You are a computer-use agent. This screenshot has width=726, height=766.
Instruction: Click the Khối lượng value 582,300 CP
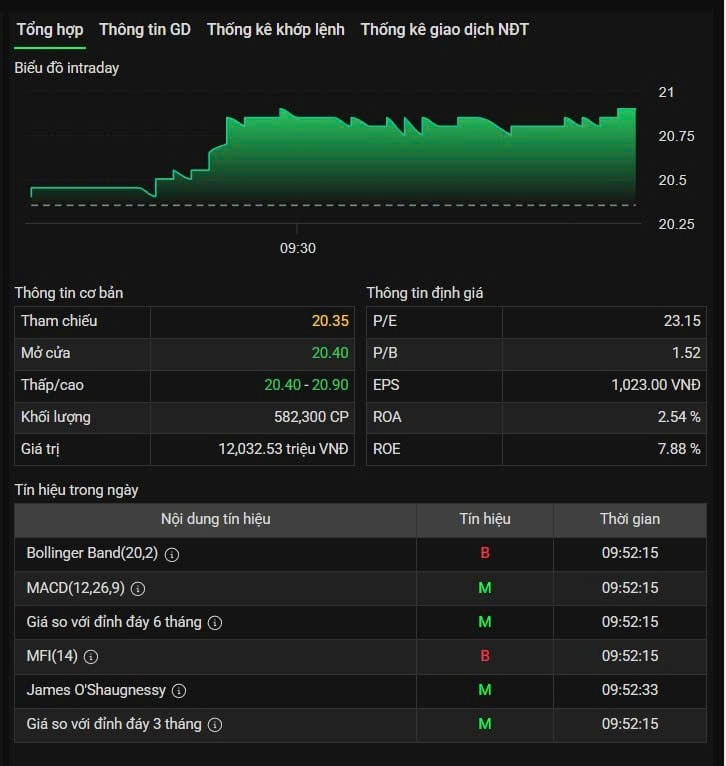coord(311,417)
